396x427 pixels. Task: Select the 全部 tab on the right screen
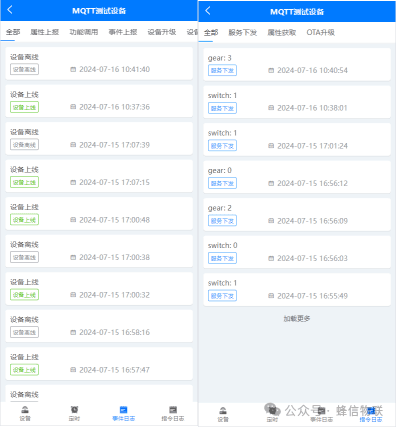click(x=211, y=33)
